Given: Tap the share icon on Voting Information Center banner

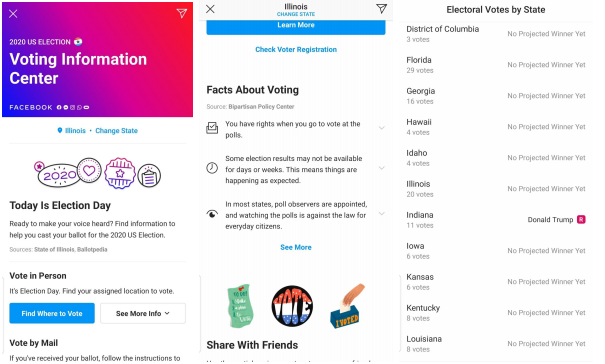Looking at the screenshot, I should (182, 13).
